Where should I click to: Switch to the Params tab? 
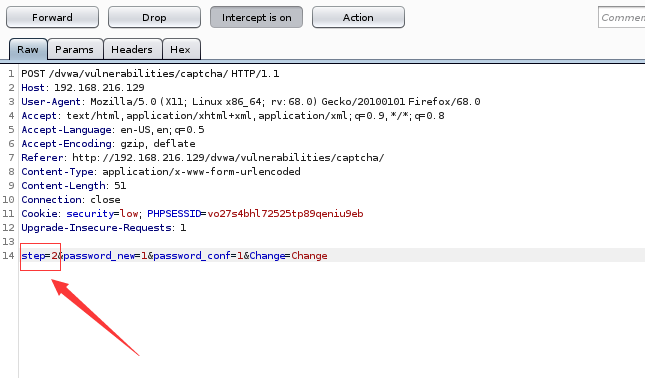[x=75, y=49]
